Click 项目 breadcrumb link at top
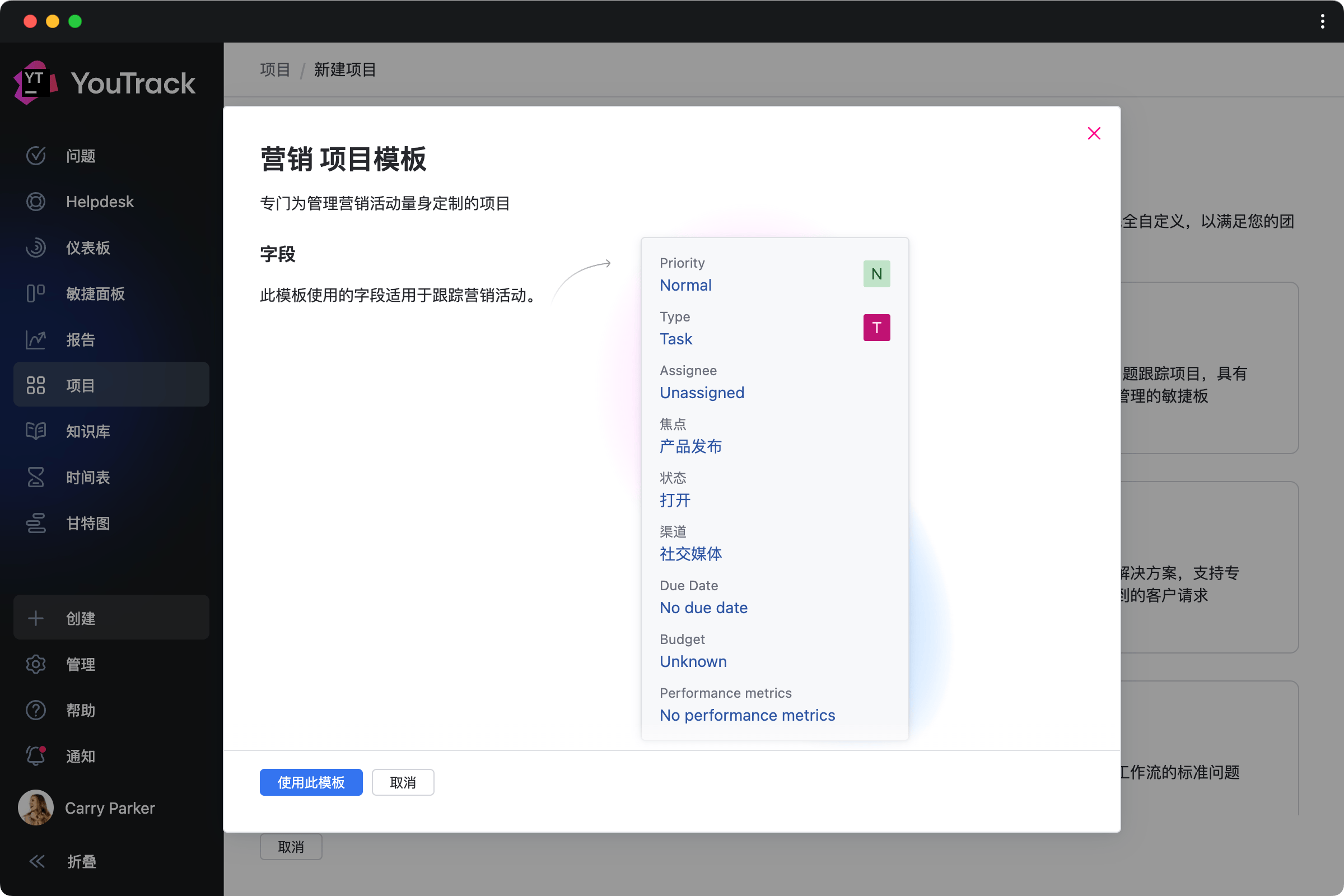The width and height of the screenshot is (1344, 896). 275,69
